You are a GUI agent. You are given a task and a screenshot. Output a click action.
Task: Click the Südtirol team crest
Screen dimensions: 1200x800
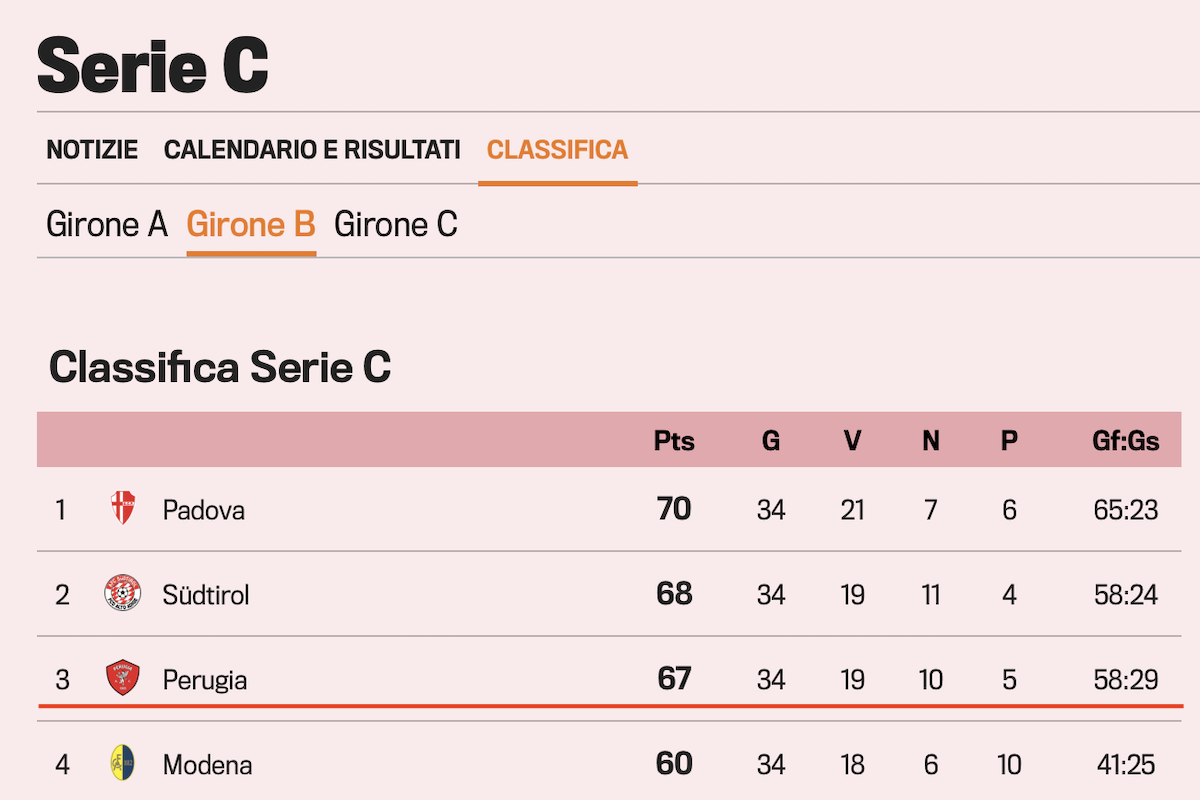pyautogui.click(x=123, y=594)
